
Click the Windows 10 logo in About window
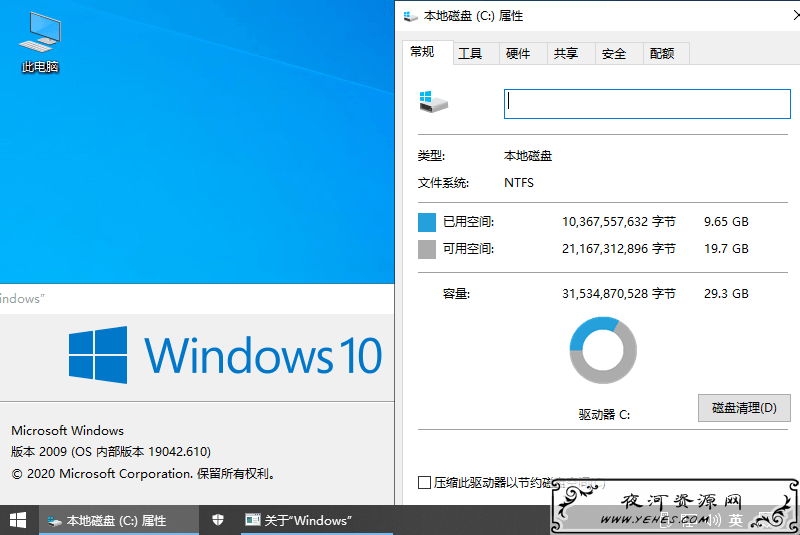(x=225, y=355)
